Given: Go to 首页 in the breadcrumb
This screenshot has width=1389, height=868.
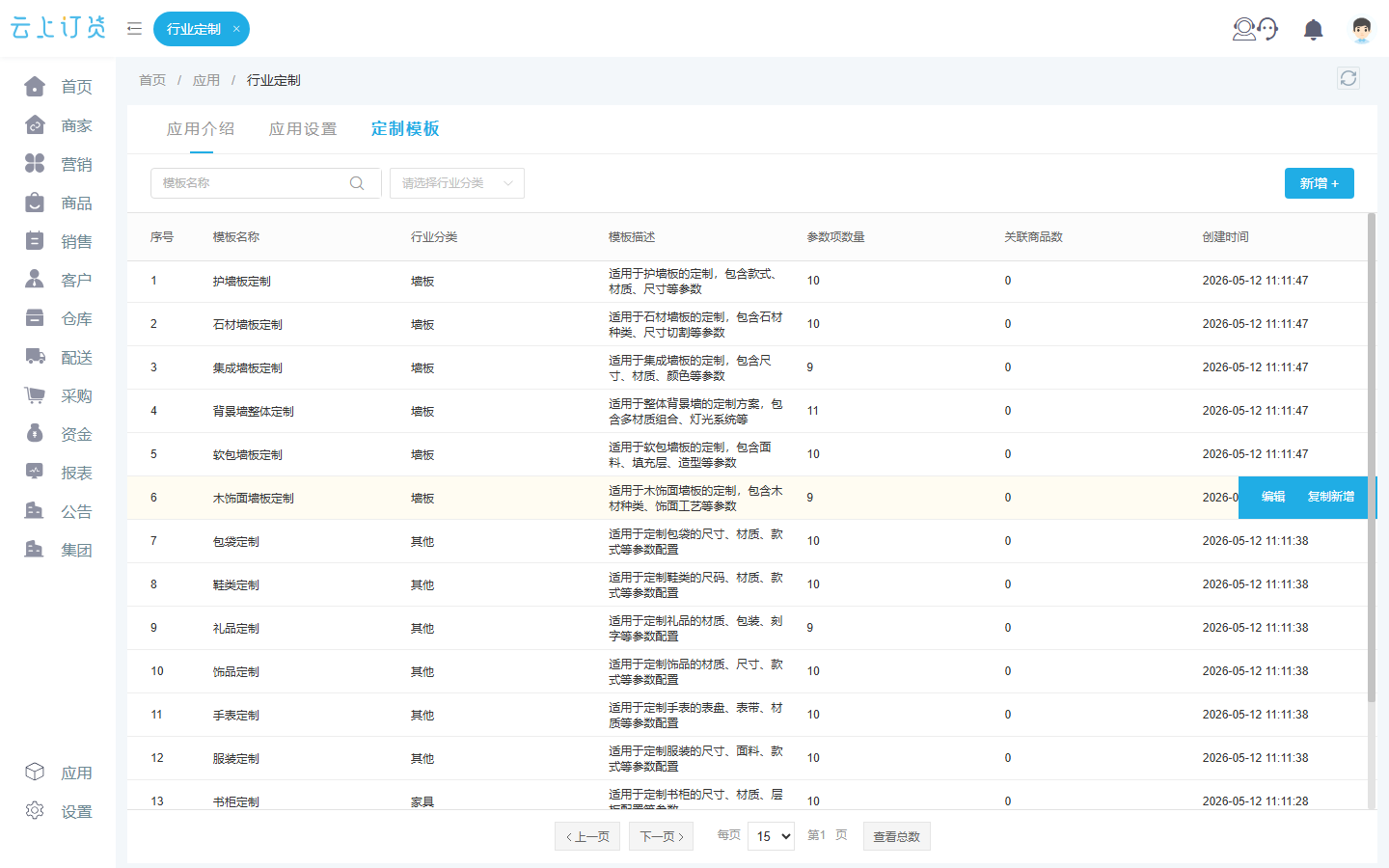Looking at the screenshot, I should pos(152,80).
